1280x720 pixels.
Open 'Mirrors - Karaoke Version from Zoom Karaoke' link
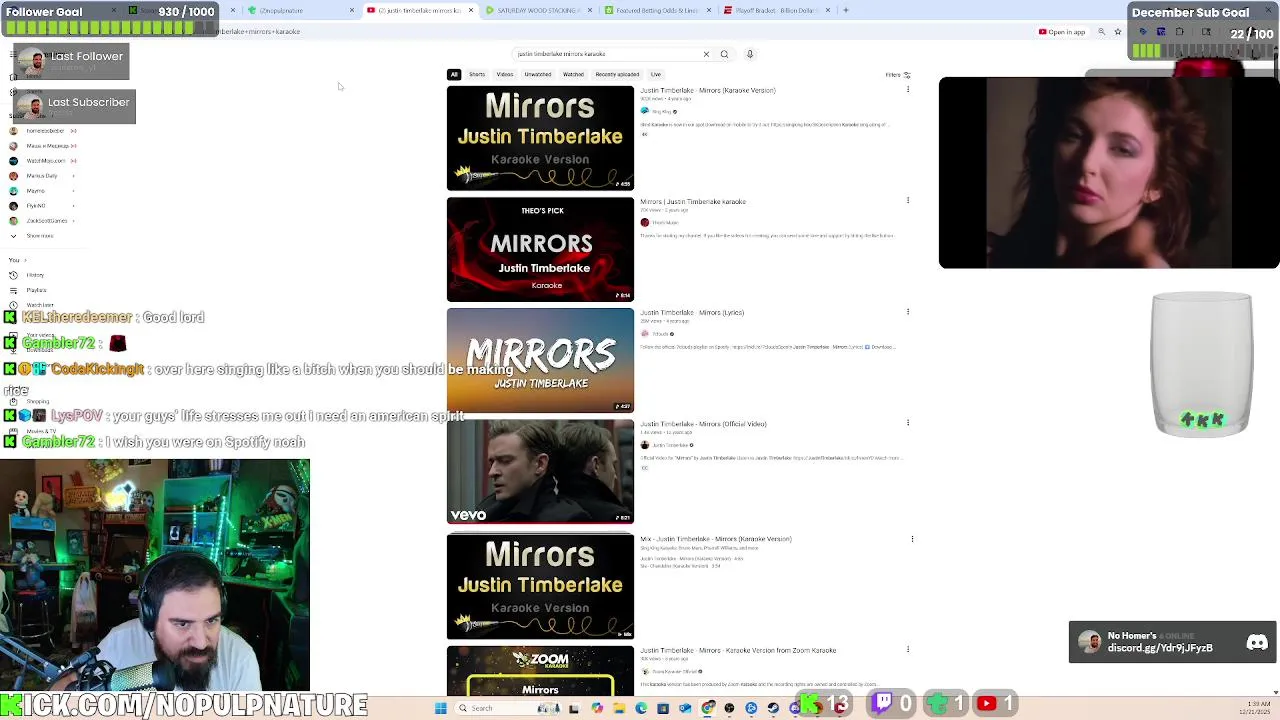738,650
